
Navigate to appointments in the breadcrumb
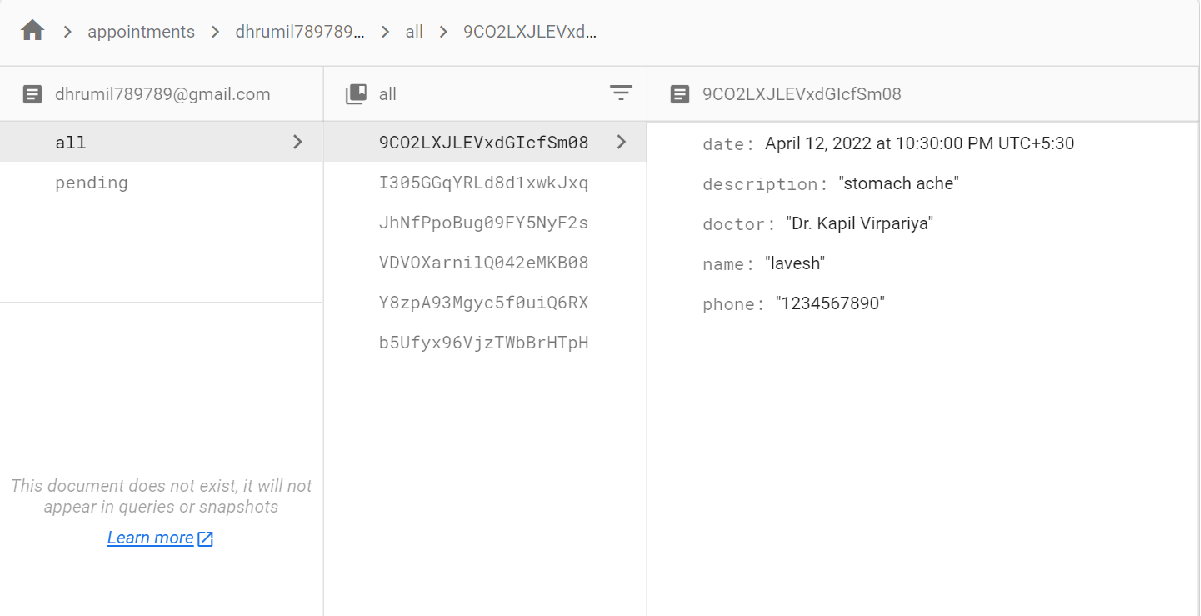[141, 32]
